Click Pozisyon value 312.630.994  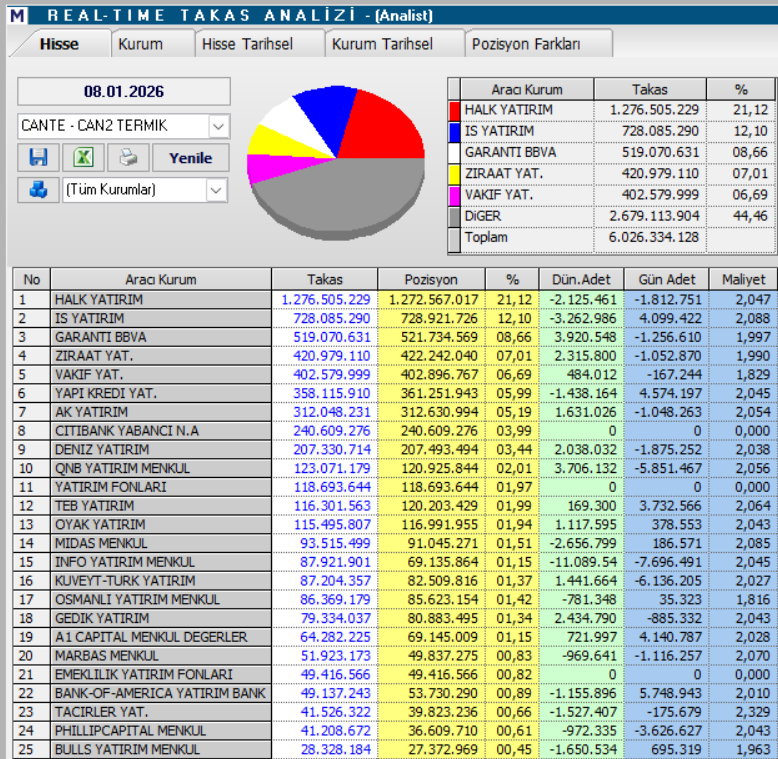439,412
